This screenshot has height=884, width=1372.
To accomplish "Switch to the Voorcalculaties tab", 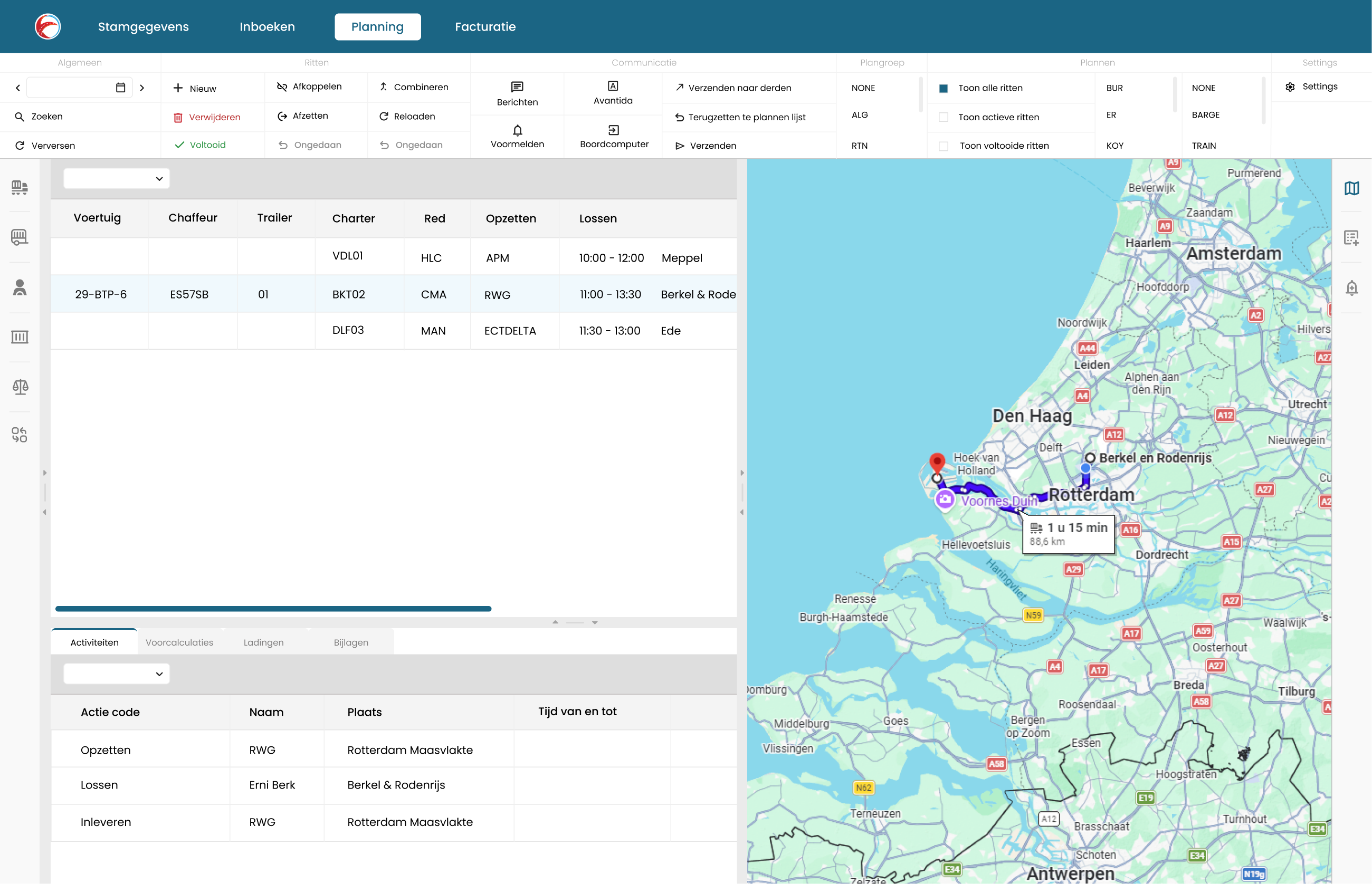I will [x=179, y=642].
